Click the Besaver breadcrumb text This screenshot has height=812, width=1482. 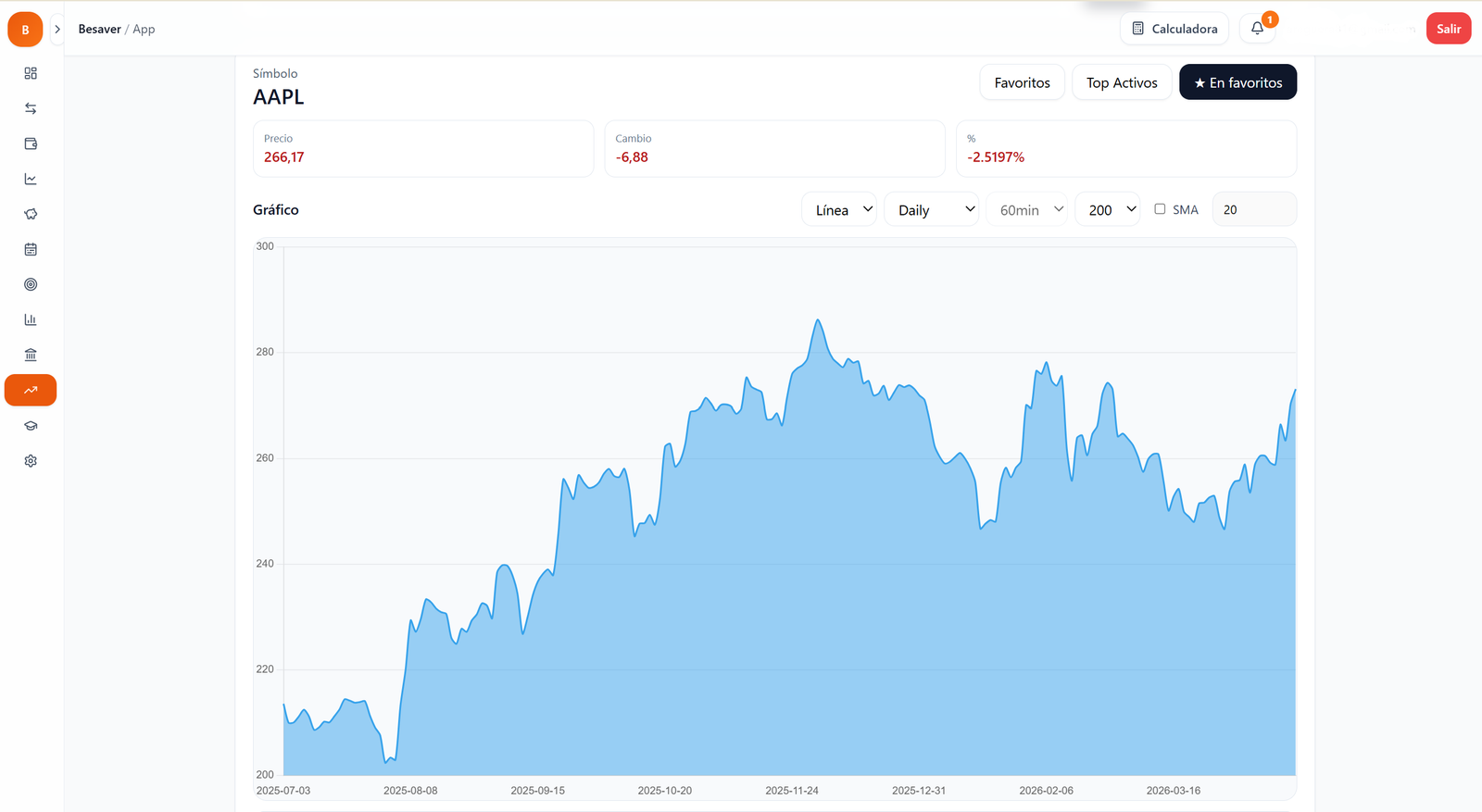click(x=100, y=30)
